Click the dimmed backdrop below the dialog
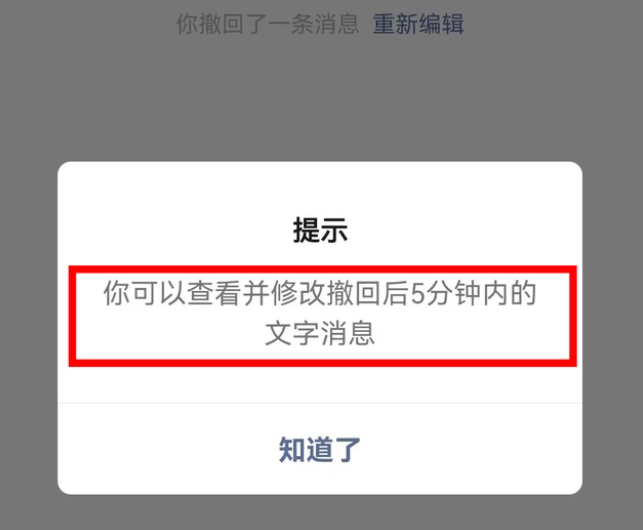 pyautogui.click(x=320, y=513)
